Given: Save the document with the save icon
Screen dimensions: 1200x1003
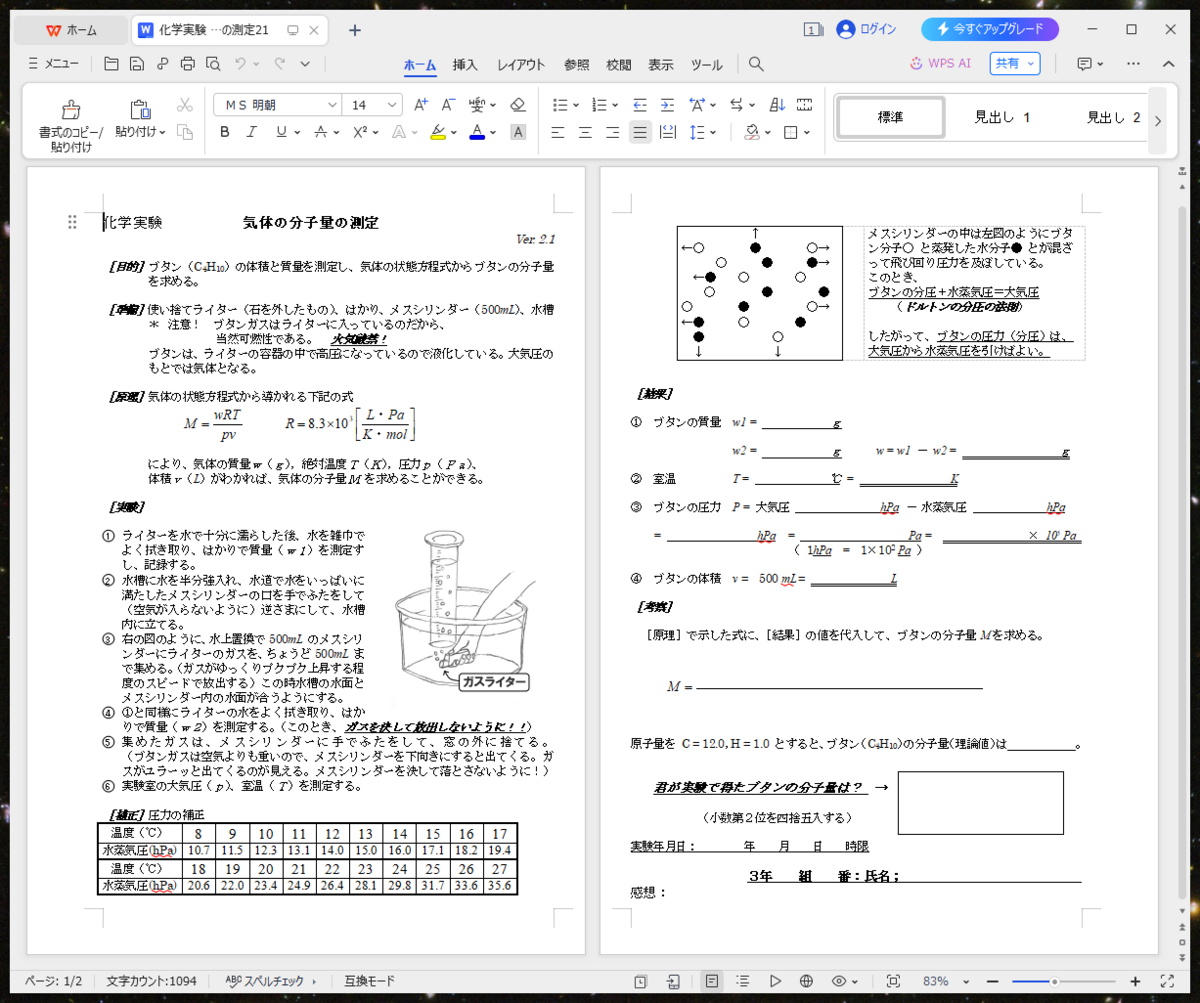Looking at the screenshot, I should pyautogui.click(x=136, y=64).
